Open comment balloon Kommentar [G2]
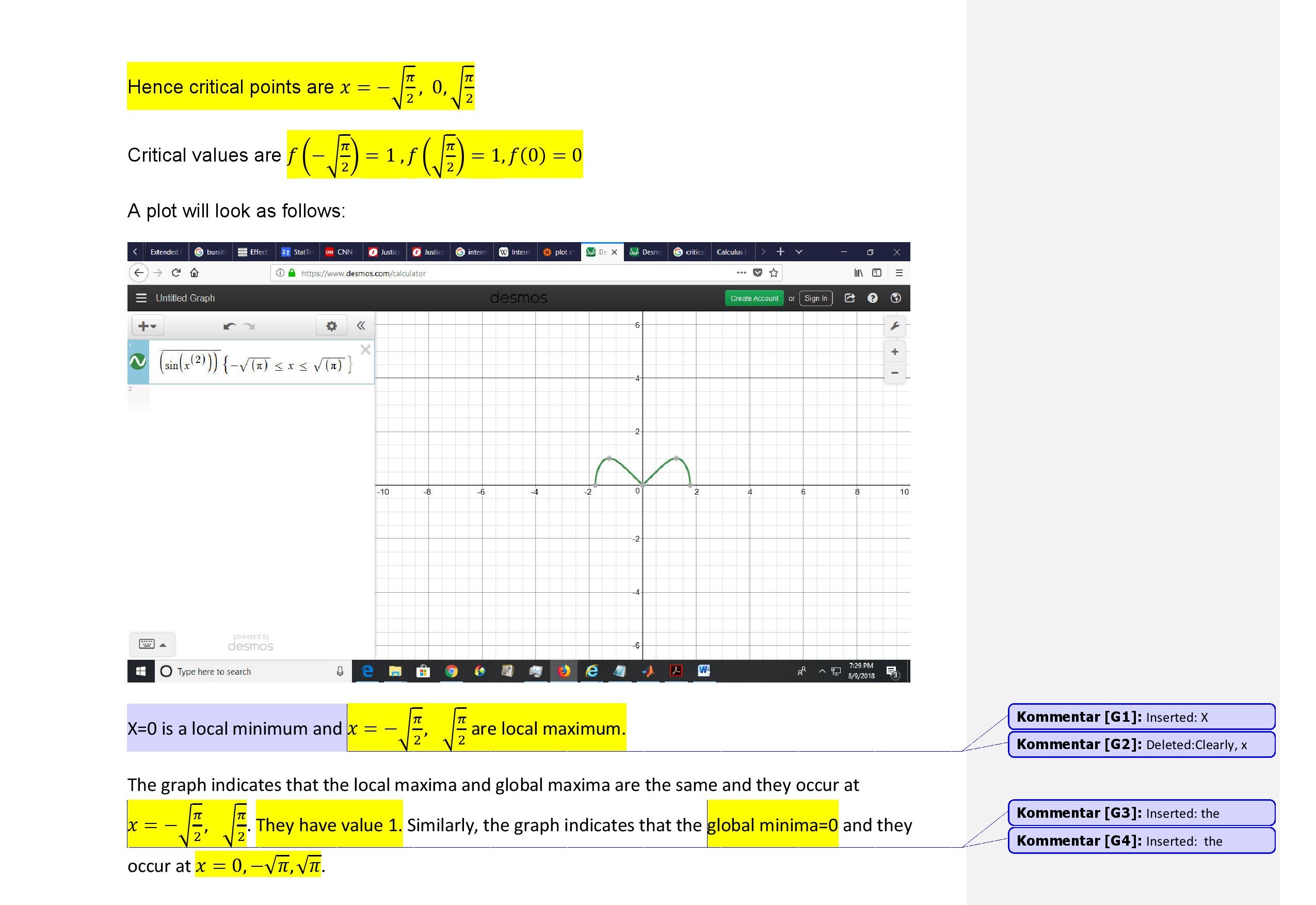 (1142, 744)
